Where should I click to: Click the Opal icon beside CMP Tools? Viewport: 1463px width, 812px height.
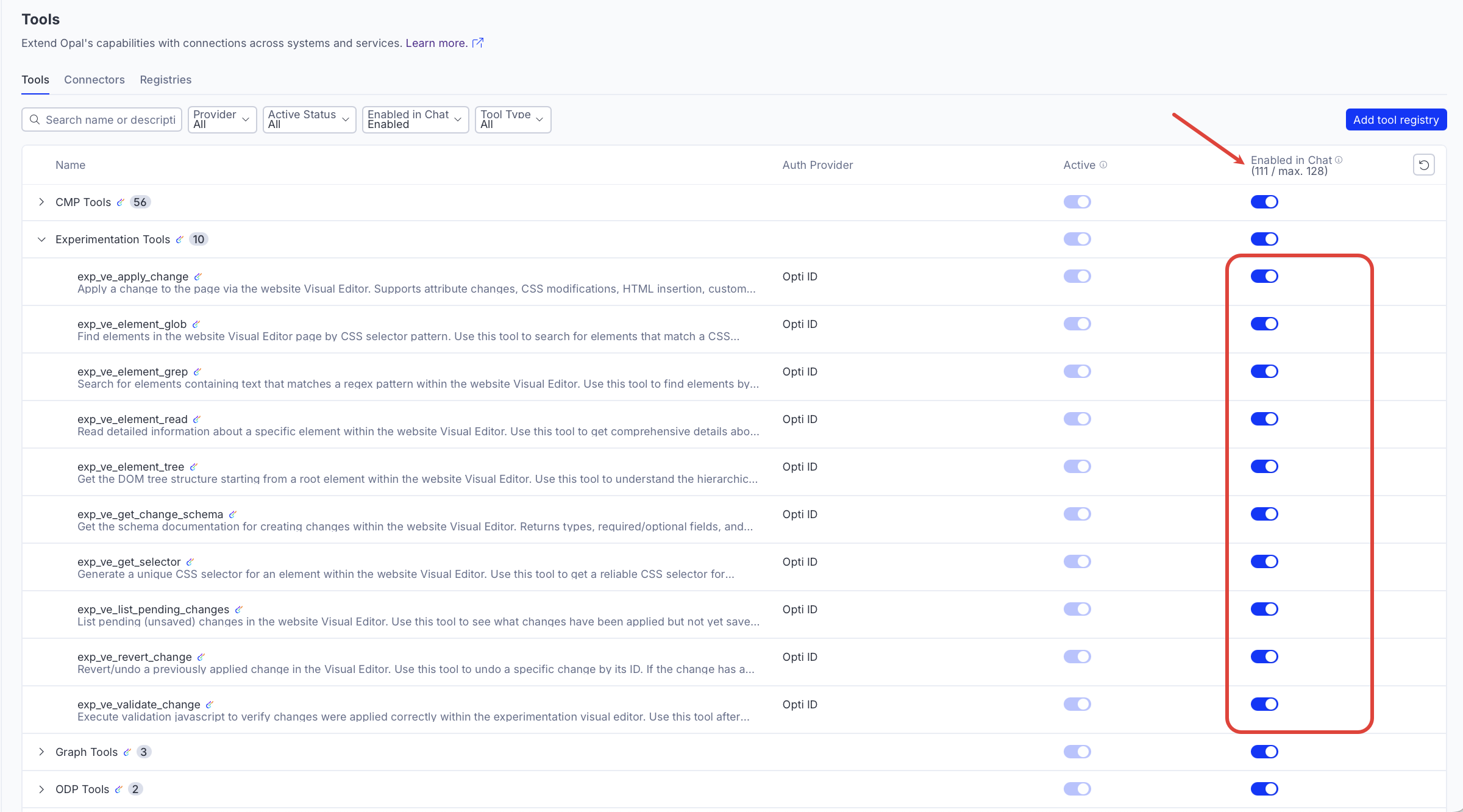[121, 202]
